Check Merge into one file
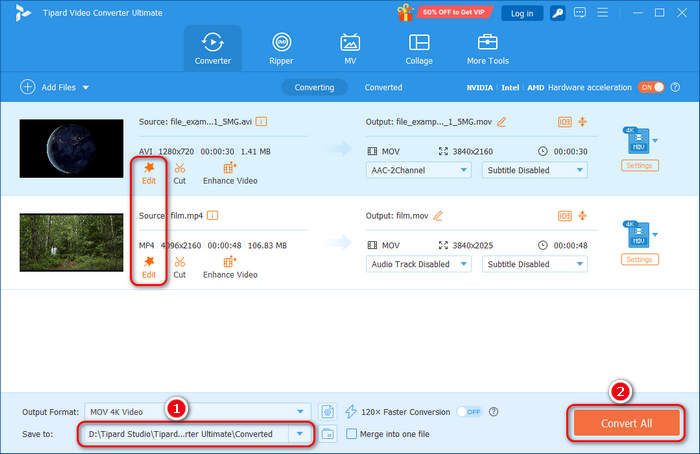This screenshot has height=454, width=700. 351,434
